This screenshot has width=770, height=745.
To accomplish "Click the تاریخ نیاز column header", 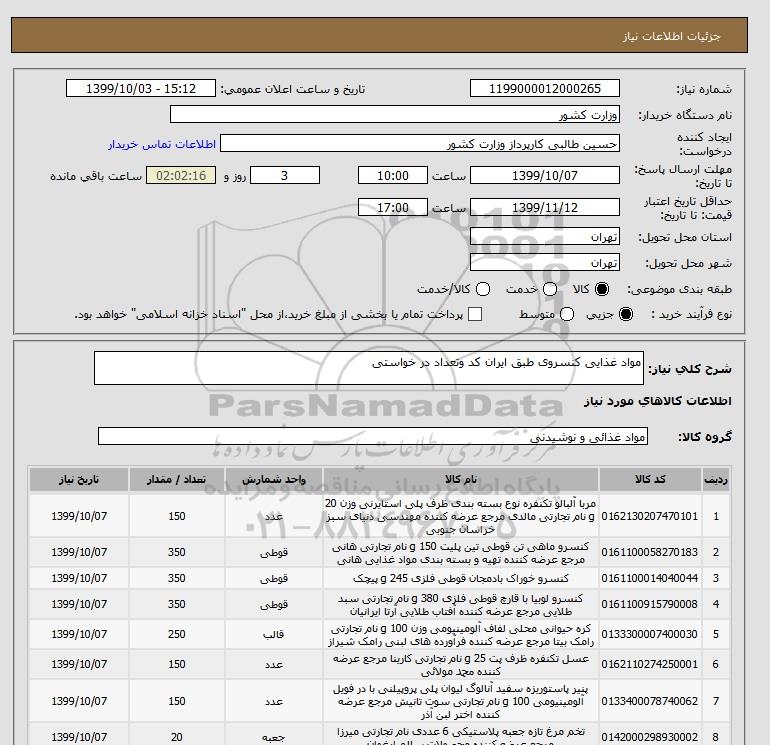I will coord(79,480).
